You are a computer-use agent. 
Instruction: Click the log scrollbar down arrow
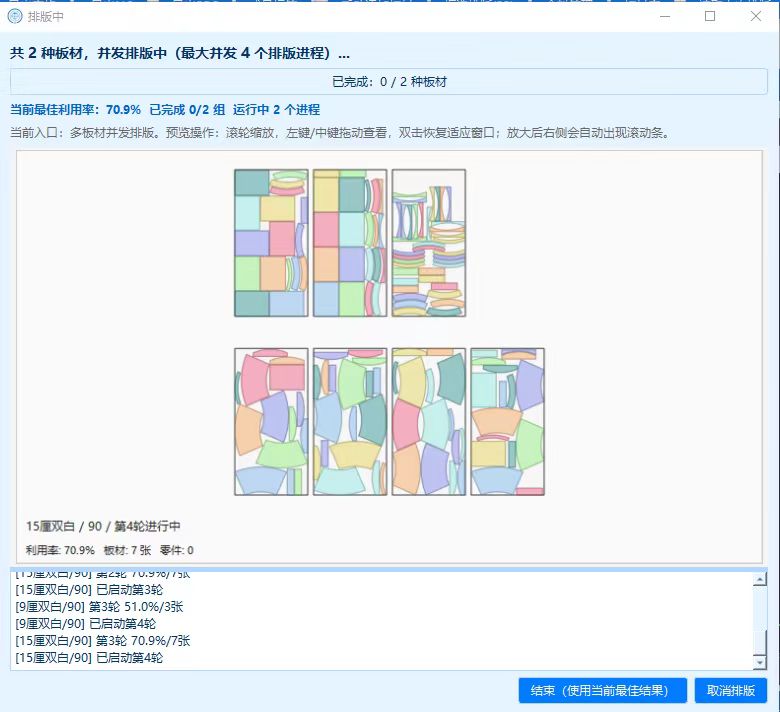760,662
